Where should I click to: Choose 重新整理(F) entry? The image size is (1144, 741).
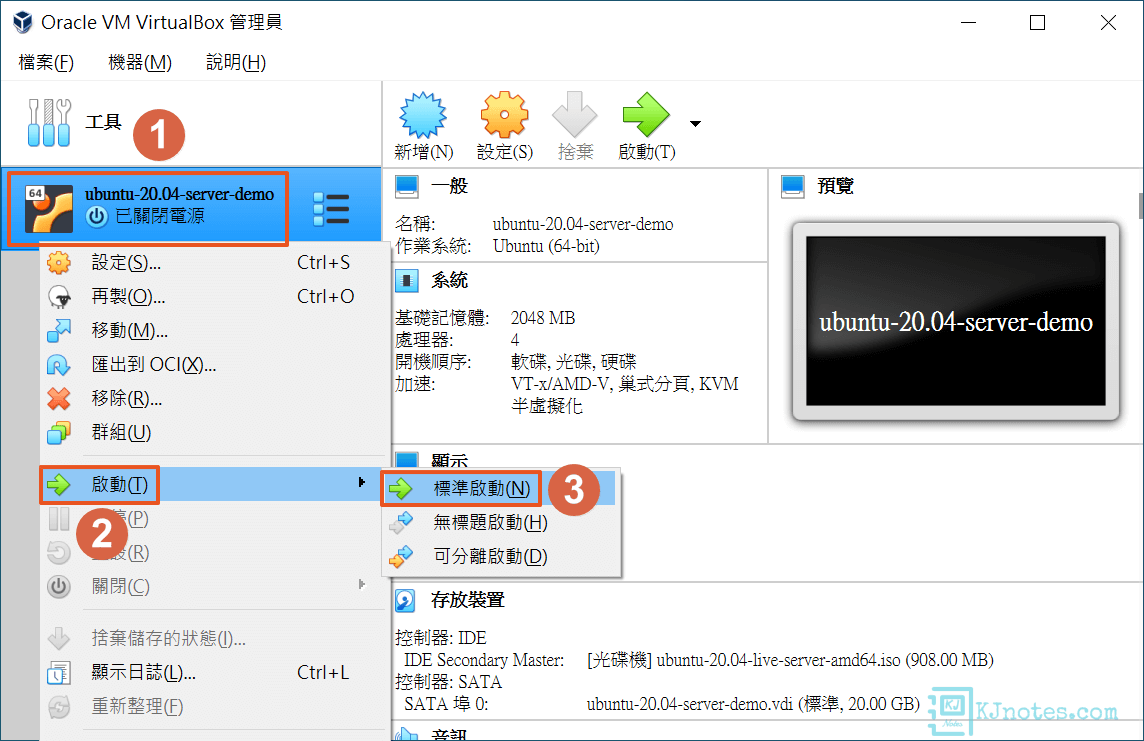click(x=215, y=707)
